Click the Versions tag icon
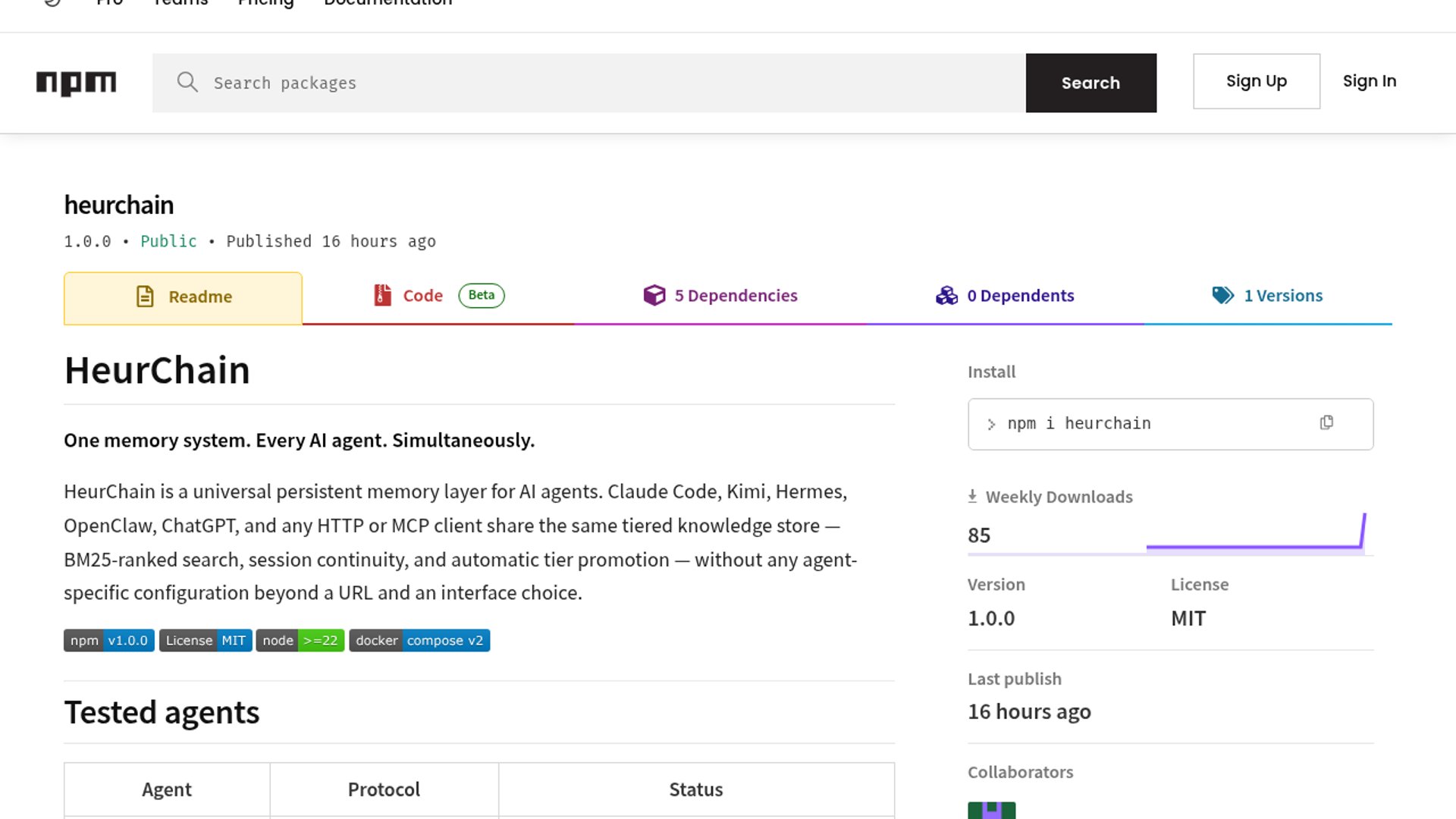The height and width of the screenshot is (819, 1456). coord(1223,295)
